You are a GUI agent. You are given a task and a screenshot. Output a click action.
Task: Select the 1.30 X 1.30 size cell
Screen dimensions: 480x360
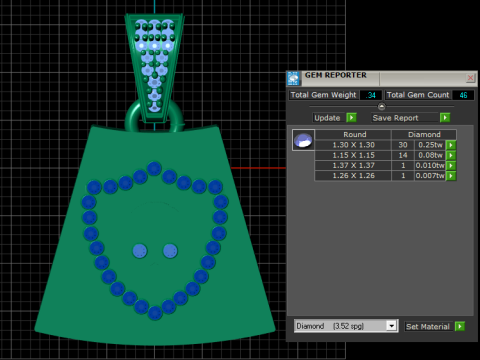click(353, 145)
